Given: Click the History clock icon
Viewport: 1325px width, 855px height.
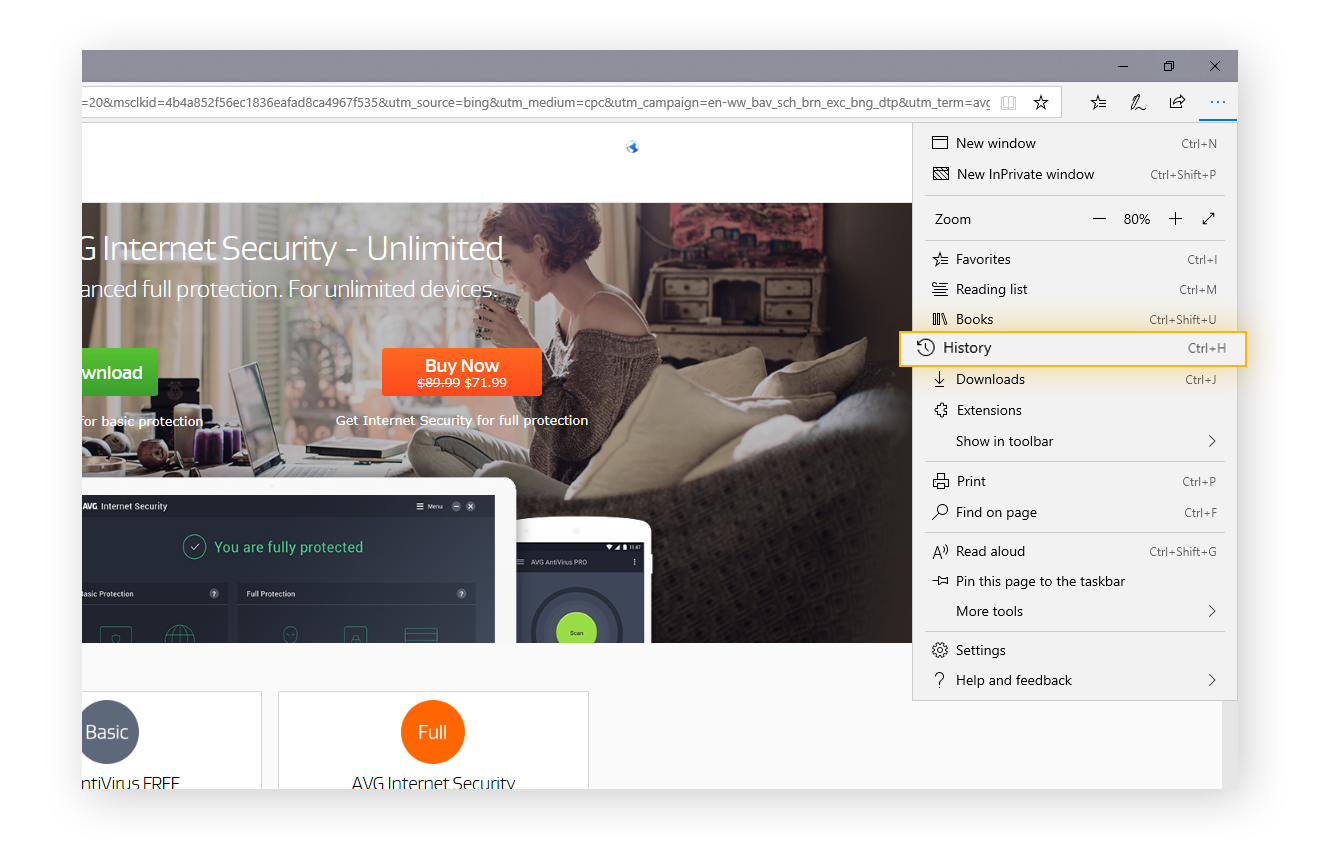Looking at the screenshot, I should tap(926, 348).
